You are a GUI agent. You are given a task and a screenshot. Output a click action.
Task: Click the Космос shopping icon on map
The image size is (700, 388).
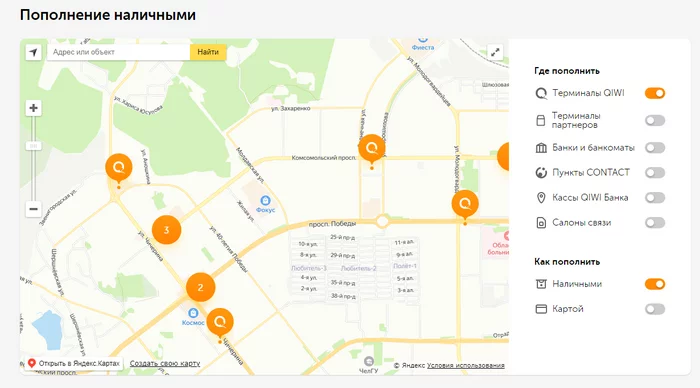pos(193,313)
